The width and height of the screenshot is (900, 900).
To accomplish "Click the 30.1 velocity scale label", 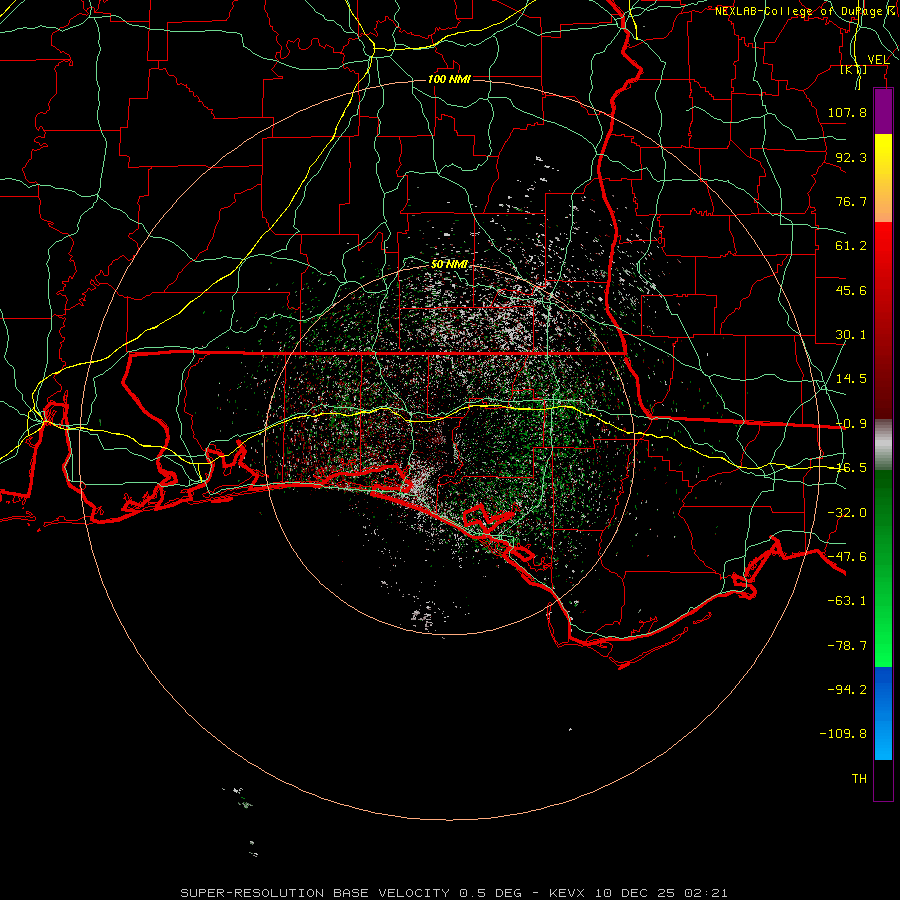I will [x=851, y=335].
